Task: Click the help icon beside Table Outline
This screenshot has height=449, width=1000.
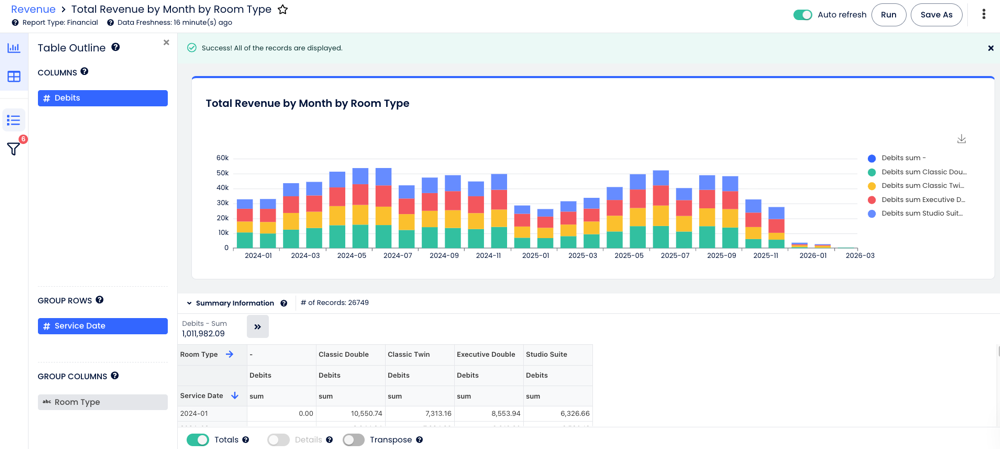Action: click(x=116, y=47)
